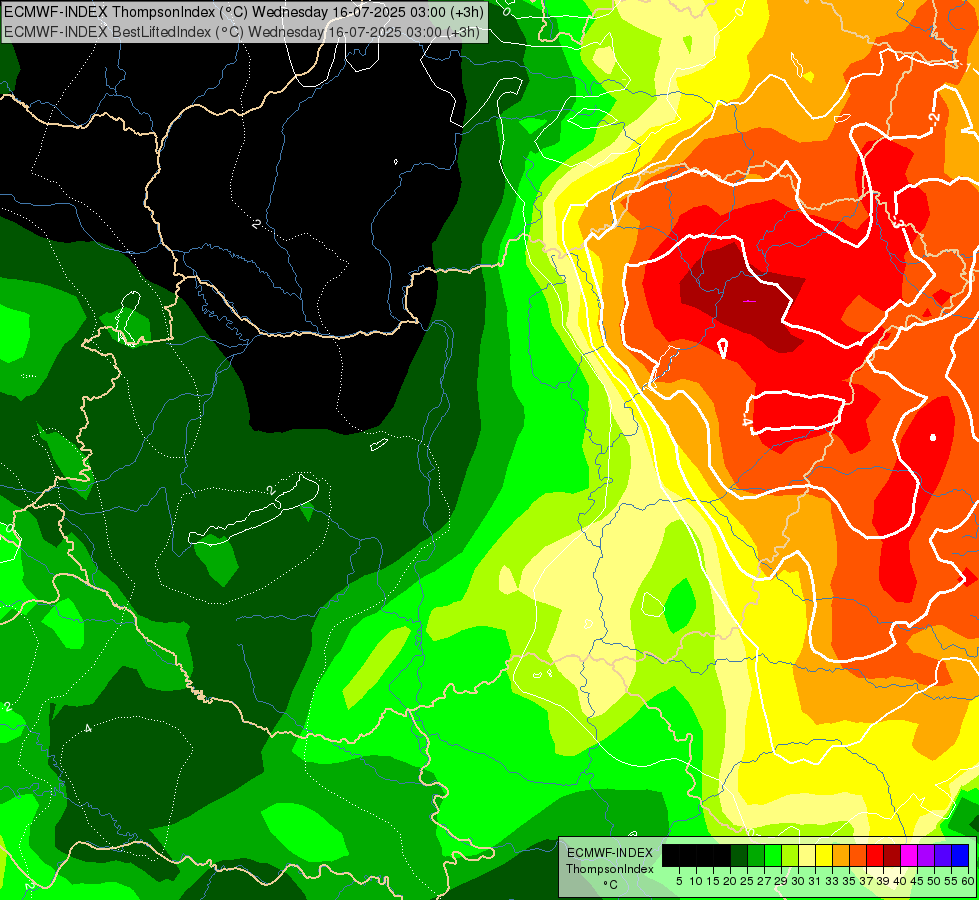Screen dimensions: 979x900
Task: Click the bright green 27–29 legend swatch
Action: pos(773,855)
